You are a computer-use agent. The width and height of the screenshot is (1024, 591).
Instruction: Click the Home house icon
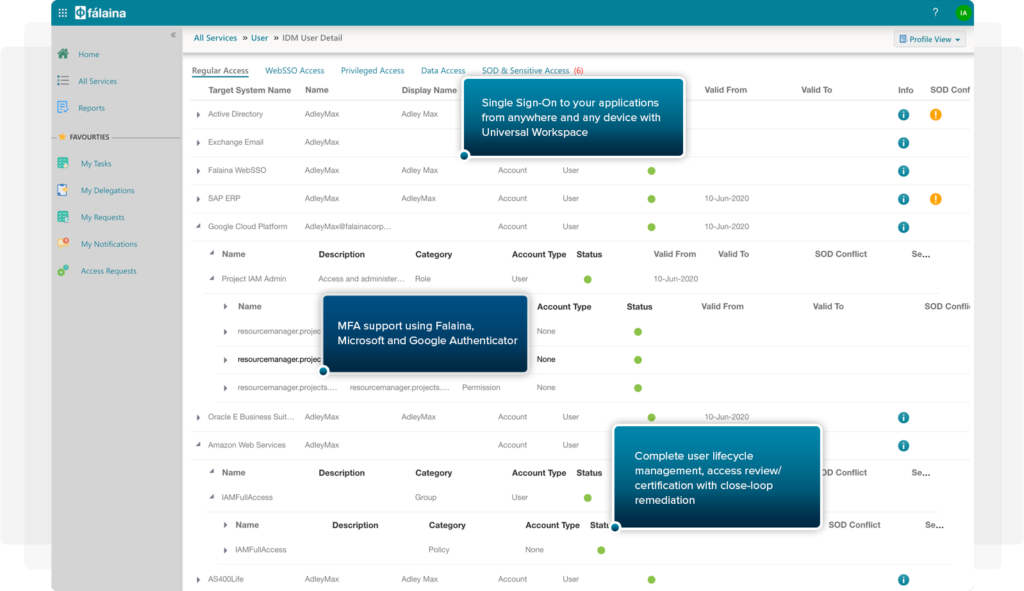pyautogui.click(x=63, y=54)
